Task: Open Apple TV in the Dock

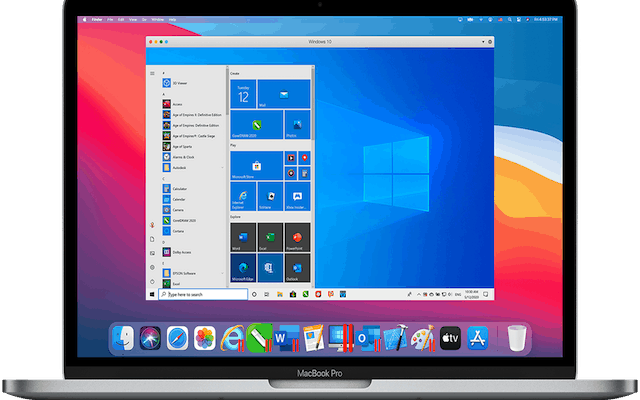Action: [450, 338]
